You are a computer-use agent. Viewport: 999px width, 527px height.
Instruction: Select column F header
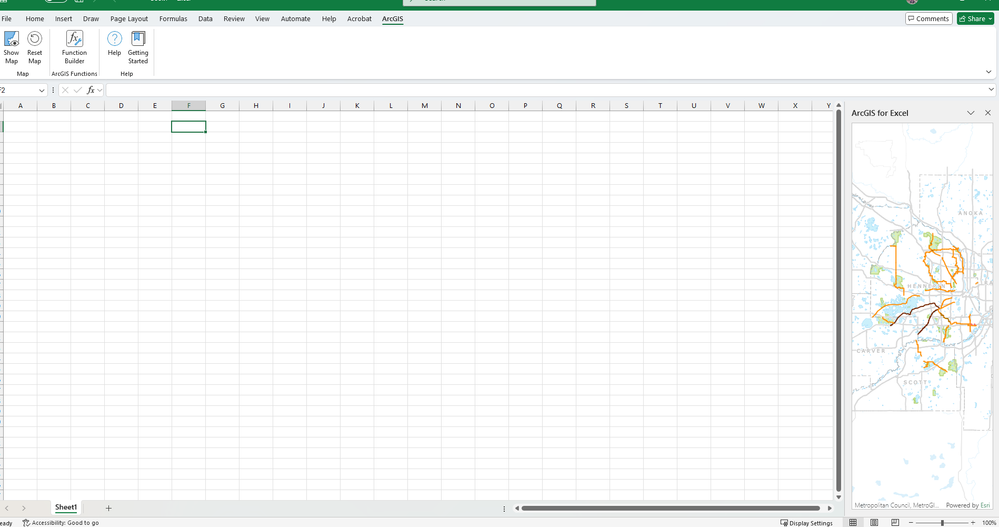tap(189, 105)
